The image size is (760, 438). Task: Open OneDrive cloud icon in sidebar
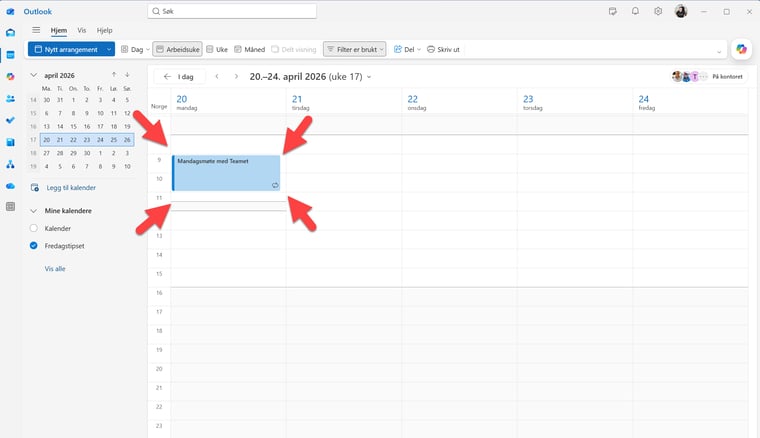point(11,186)
